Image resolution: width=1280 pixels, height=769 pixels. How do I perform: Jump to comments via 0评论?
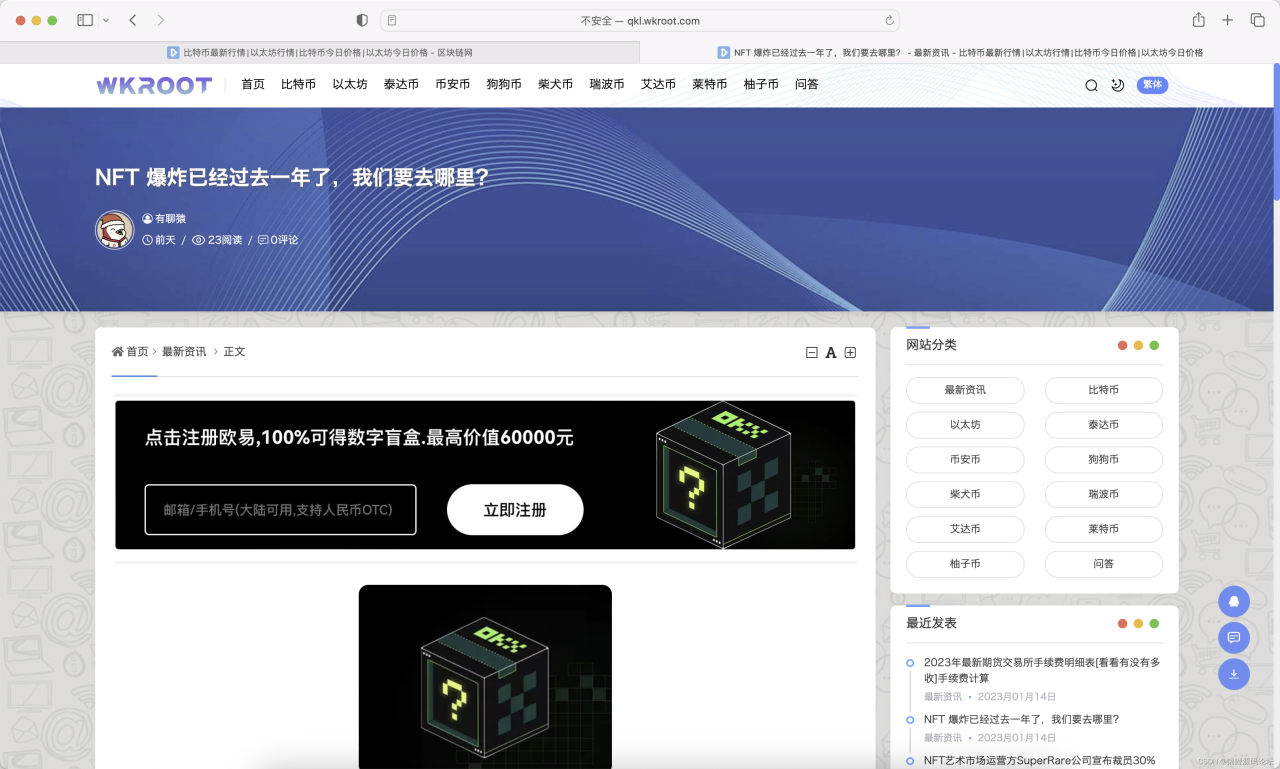click(278, 240)
